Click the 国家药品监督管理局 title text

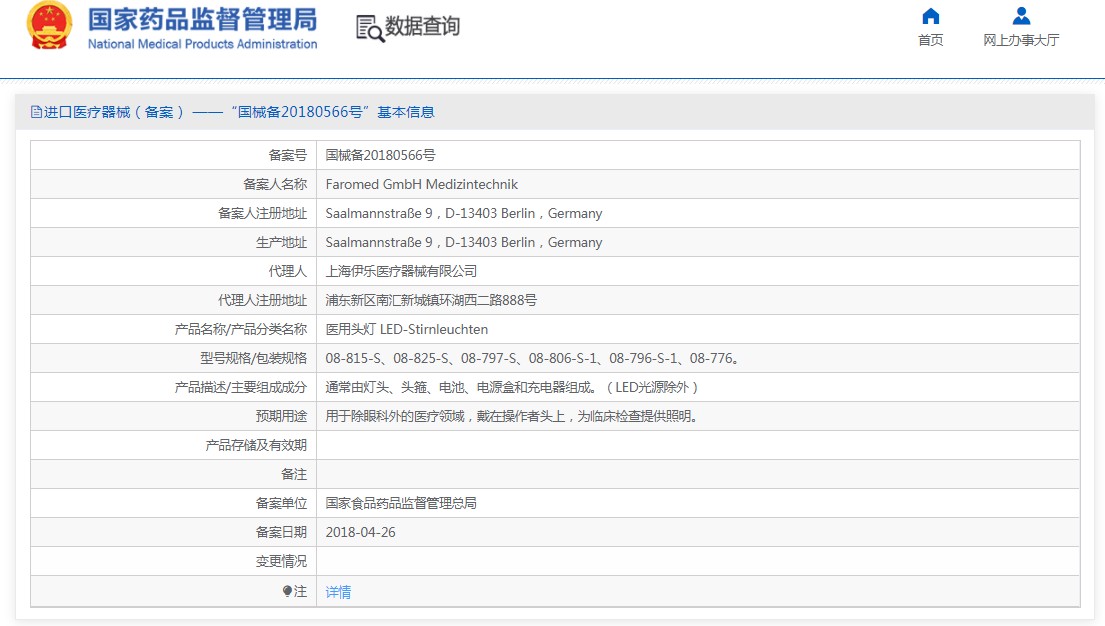pyautogui.click(x=202, y=20)
